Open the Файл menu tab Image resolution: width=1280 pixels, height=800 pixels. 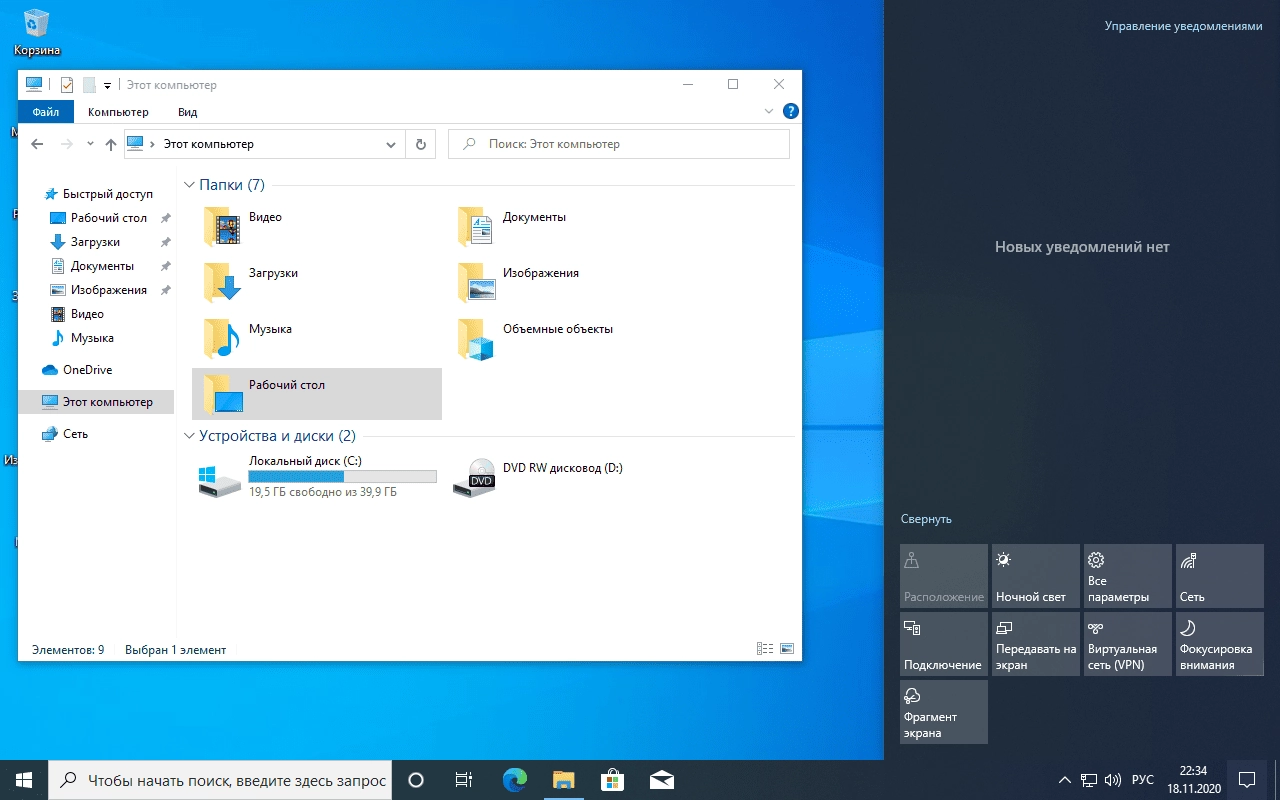[46, 112]
